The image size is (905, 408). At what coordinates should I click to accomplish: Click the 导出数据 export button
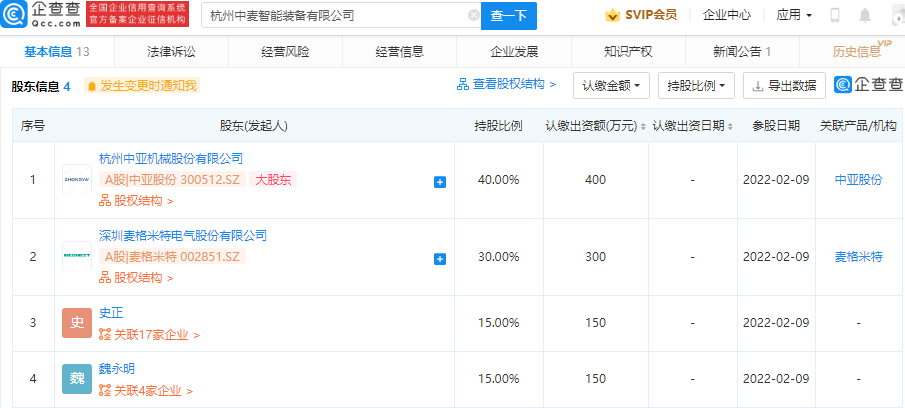coord(785,86)
